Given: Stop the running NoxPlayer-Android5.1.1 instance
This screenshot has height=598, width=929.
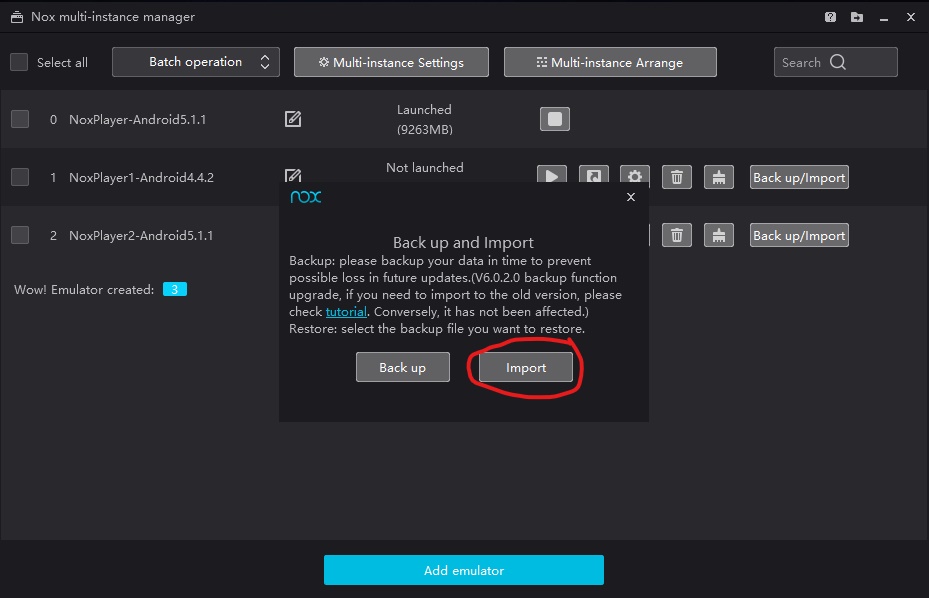Looking at the screenshot, I should [x=555, y=119].
